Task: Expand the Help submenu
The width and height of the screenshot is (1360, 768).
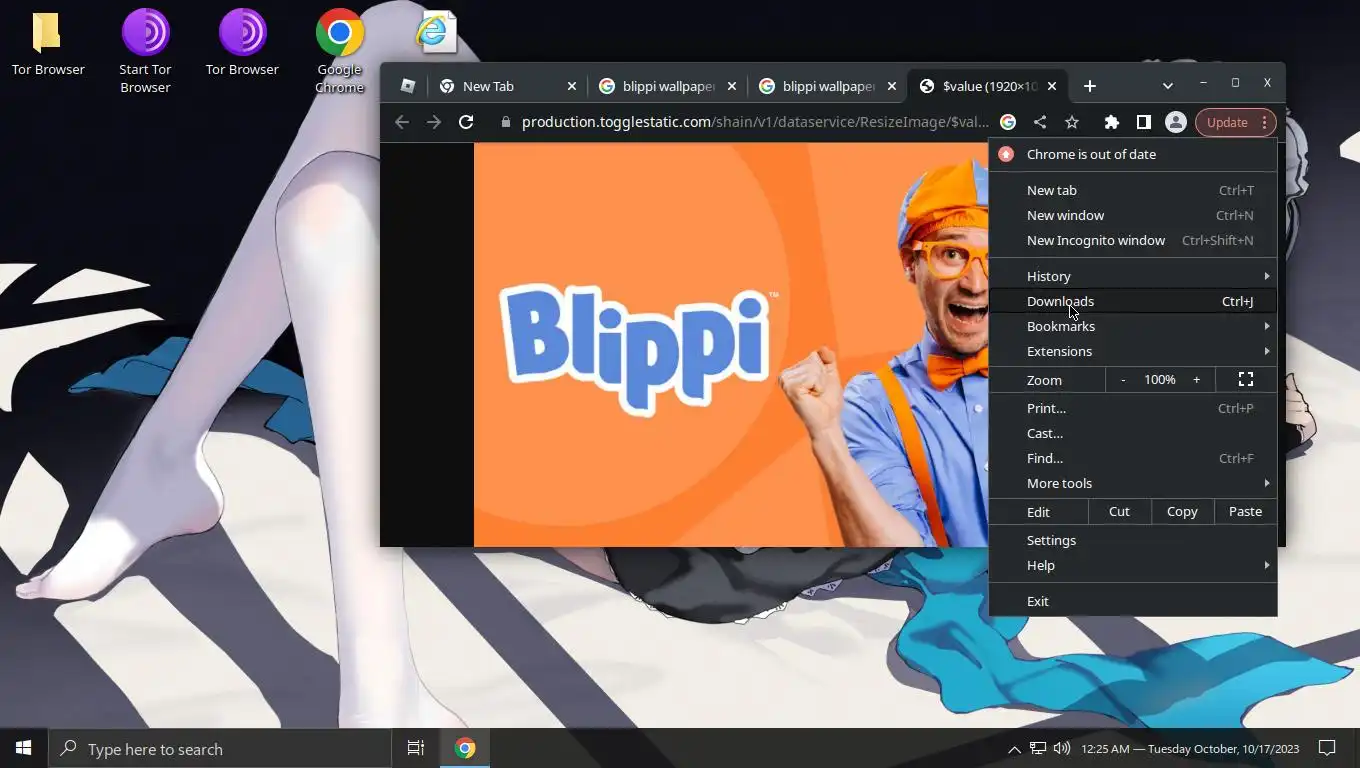Action: point(1133,565)
